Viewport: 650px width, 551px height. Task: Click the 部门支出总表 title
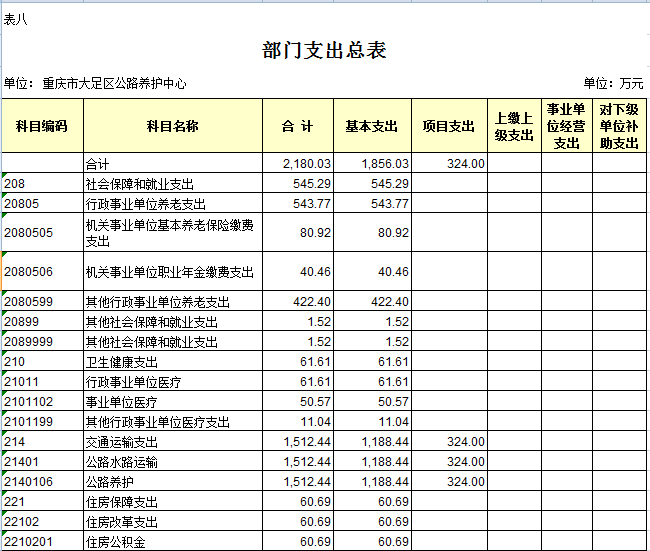324,50
